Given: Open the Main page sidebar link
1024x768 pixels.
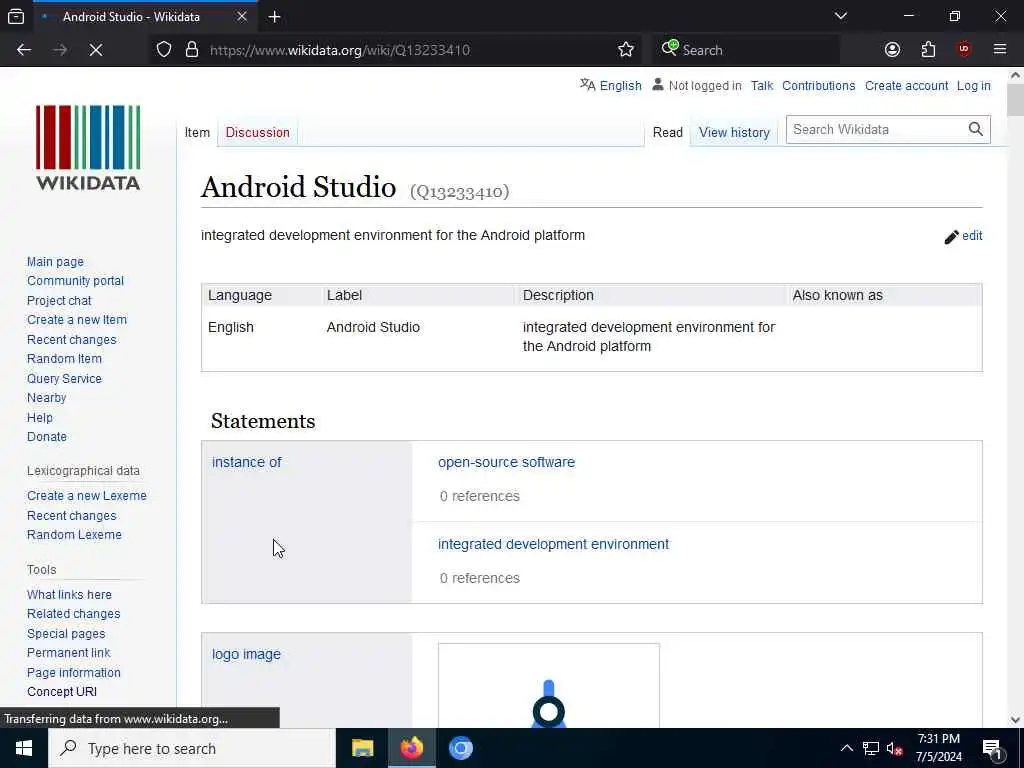Looking at the screenshot, I should pyautogui.click(x=56, y=262).
